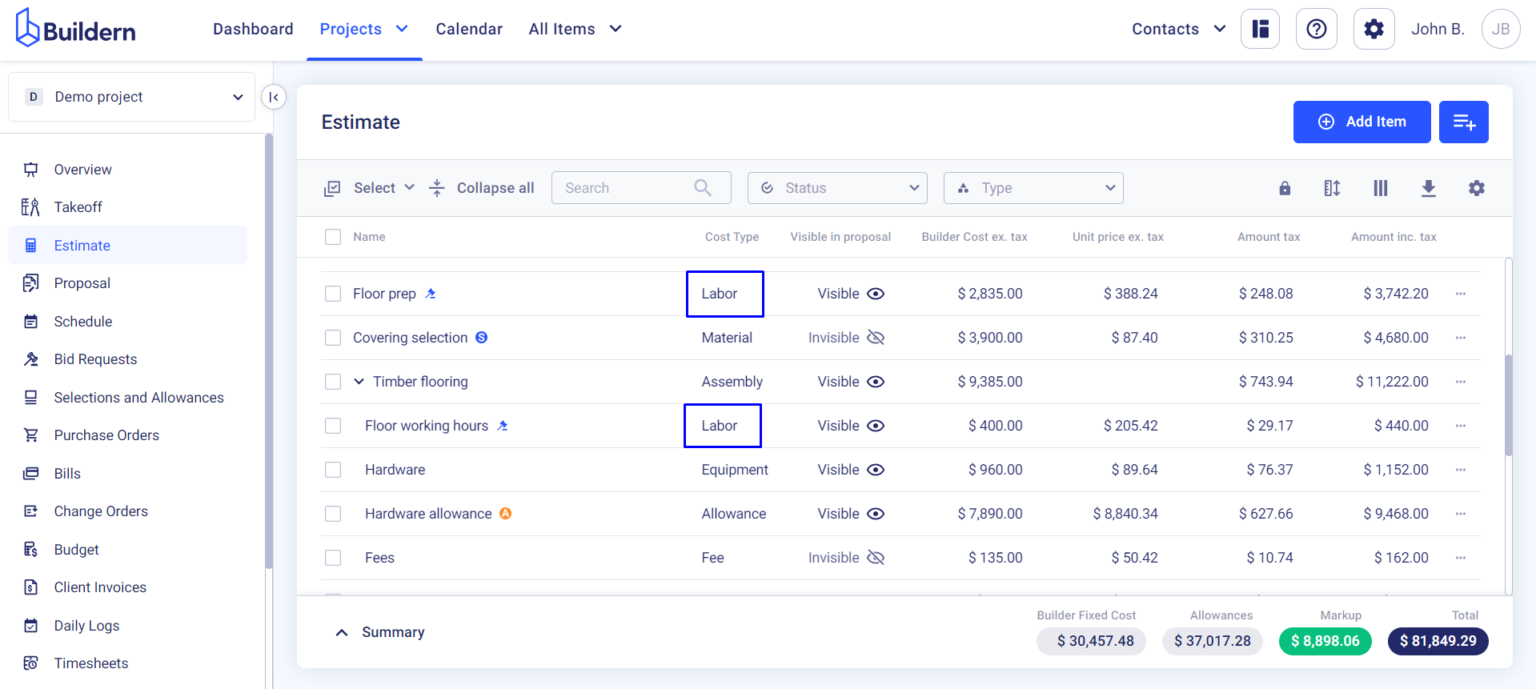
Task: Switch to the Calendar section
Action: [469, 29]
